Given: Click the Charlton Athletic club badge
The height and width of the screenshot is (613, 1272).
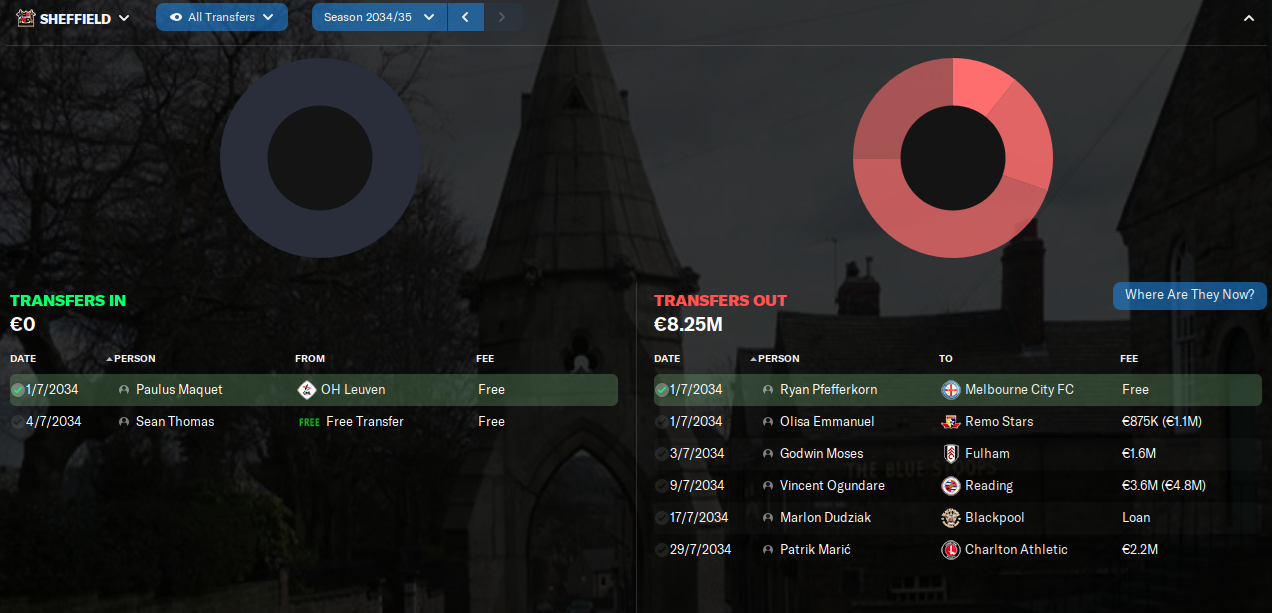Looking at the screenshot, I should pos(951,550).
